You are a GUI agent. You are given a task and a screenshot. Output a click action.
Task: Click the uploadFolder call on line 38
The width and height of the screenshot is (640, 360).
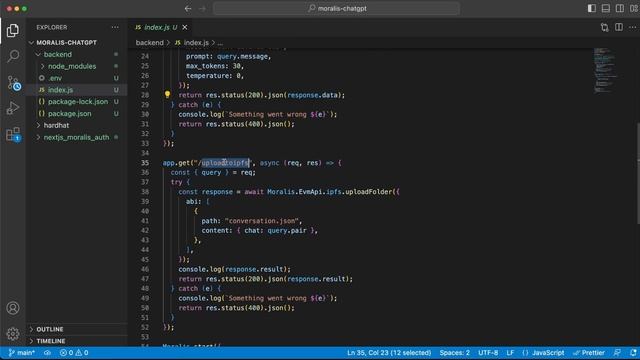click(x=368, y=192)
